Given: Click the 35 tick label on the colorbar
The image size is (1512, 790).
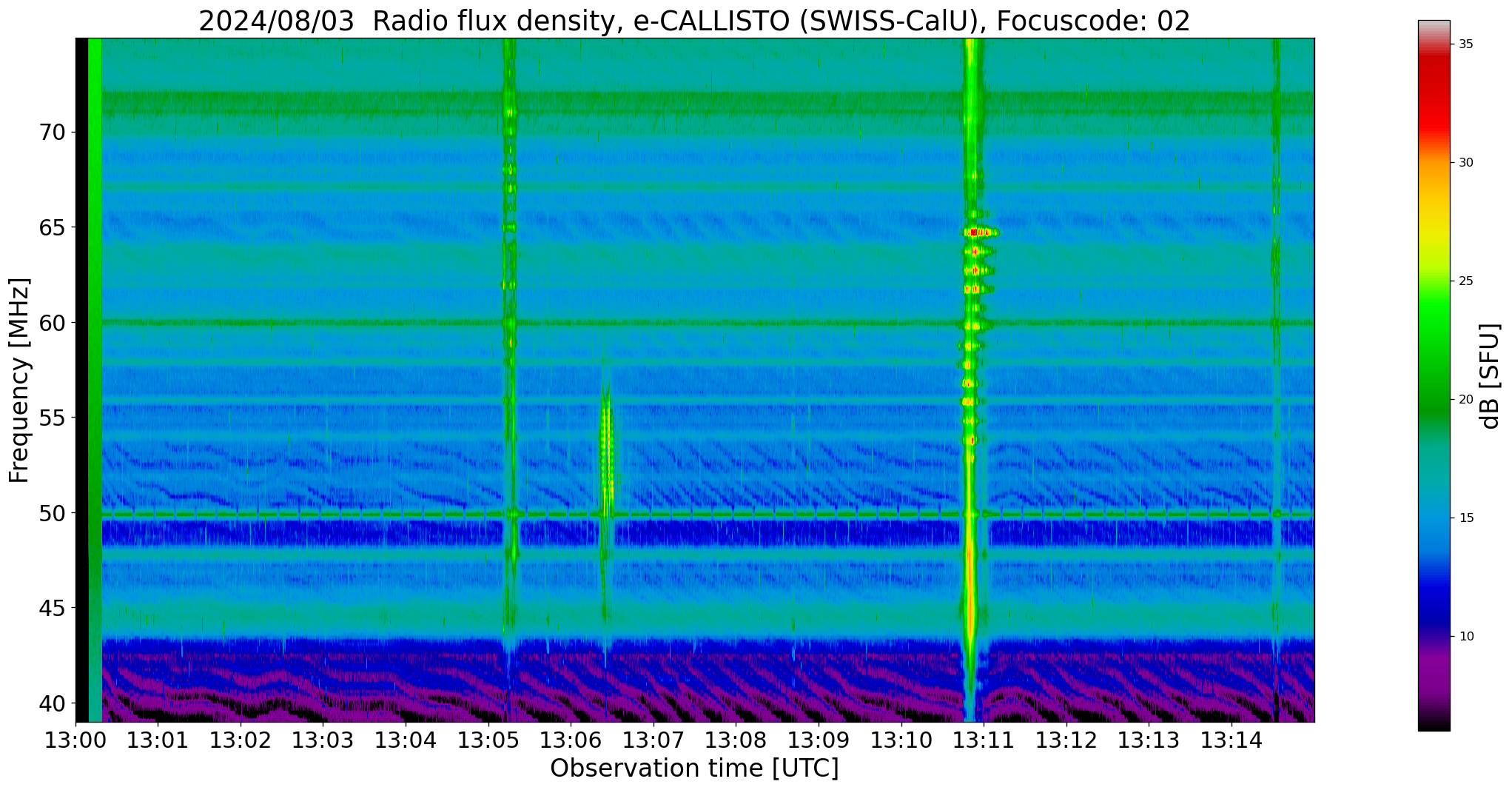Looking at the screenshot, I should coord(1465,44).
